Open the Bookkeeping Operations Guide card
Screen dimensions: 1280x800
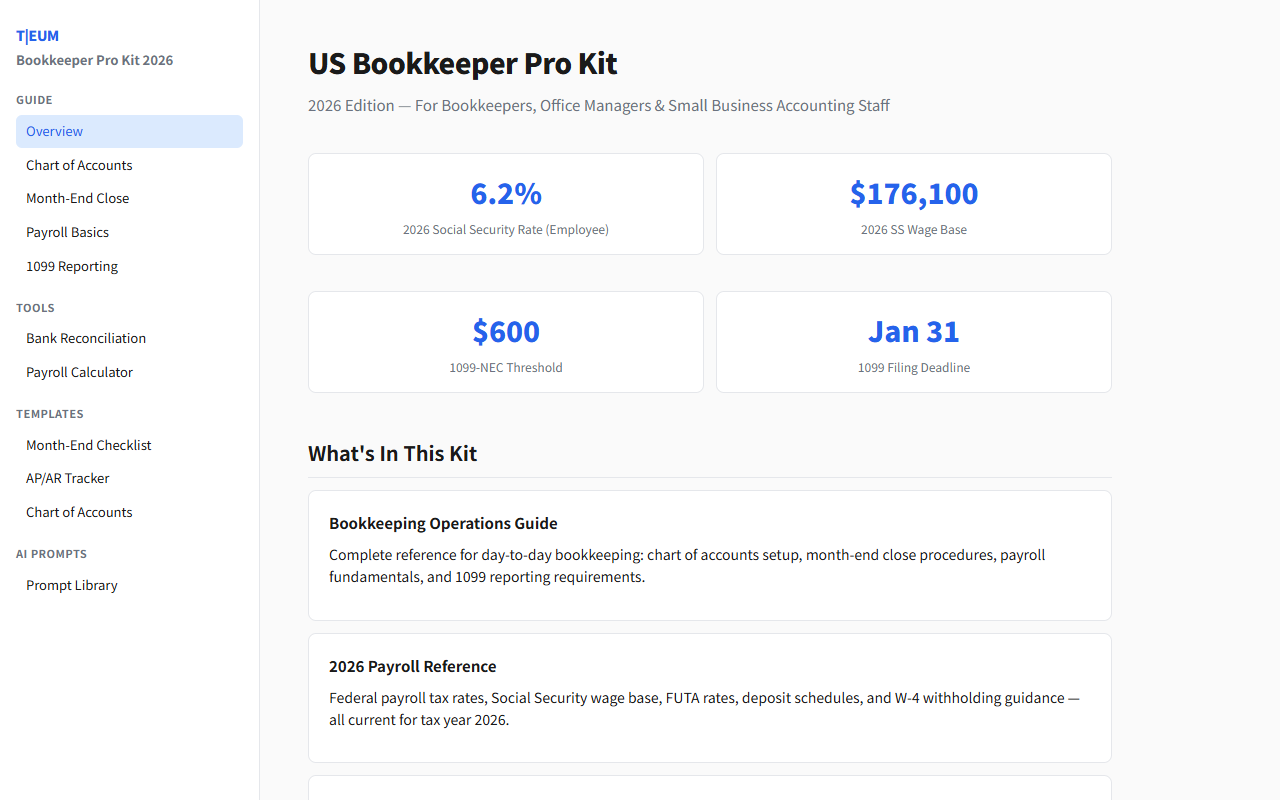pos(709,555)
